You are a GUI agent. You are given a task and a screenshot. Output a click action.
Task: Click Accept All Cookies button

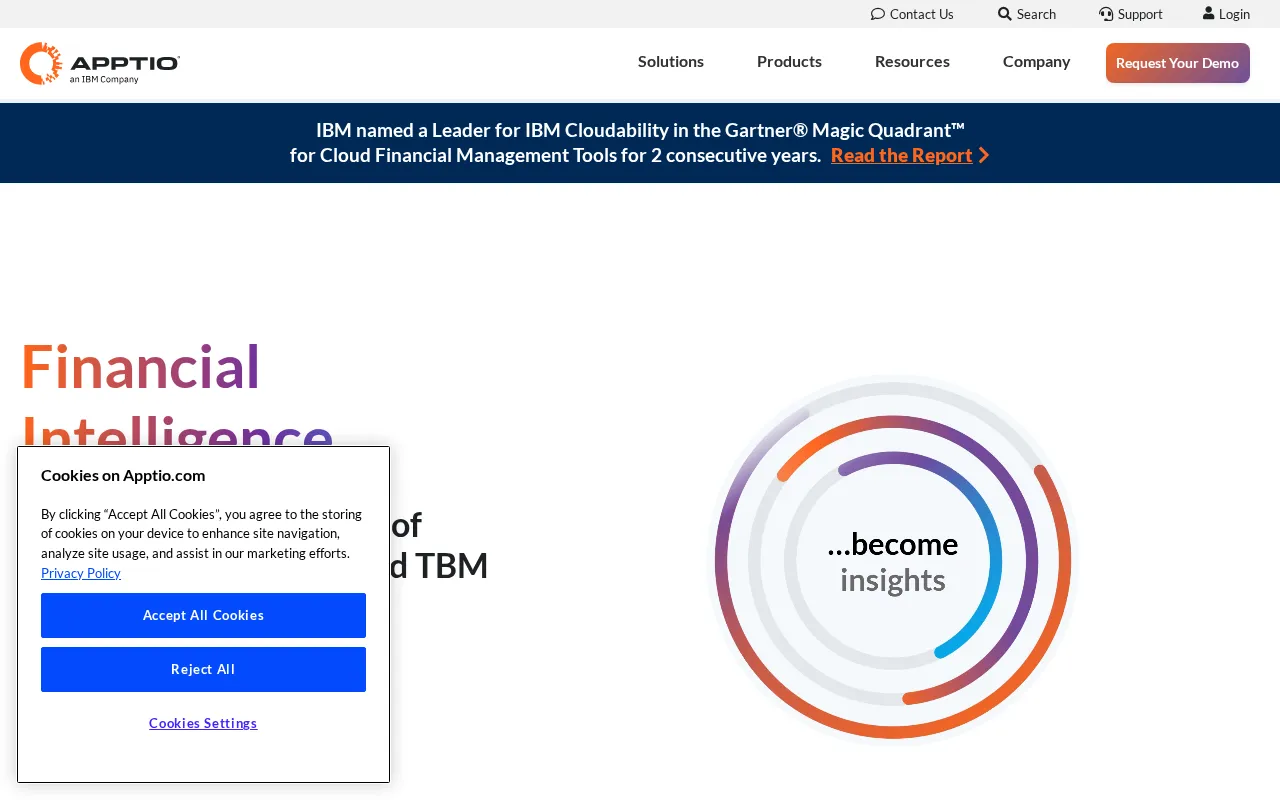(x=203, y=615)
